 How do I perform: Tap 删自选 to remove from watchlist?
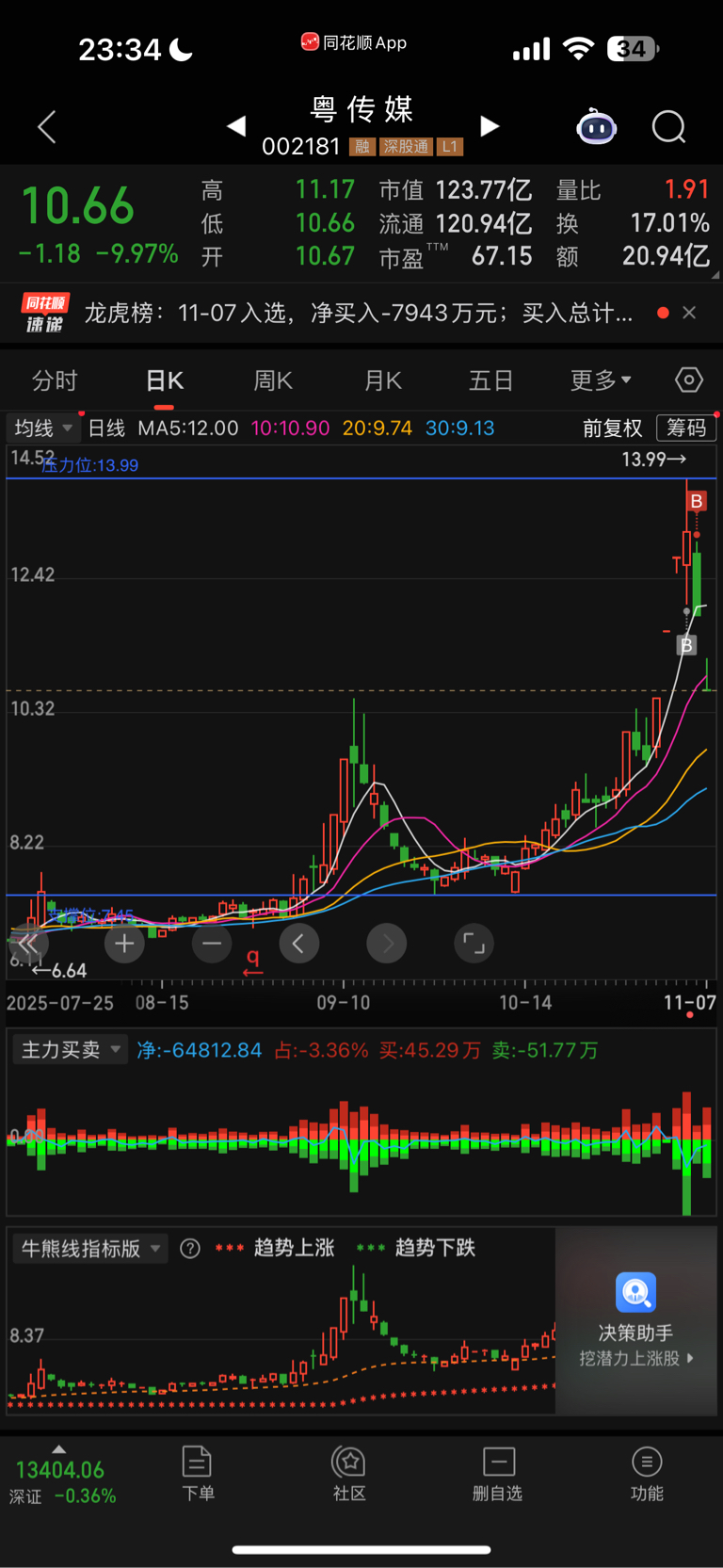click(498, 1474)
